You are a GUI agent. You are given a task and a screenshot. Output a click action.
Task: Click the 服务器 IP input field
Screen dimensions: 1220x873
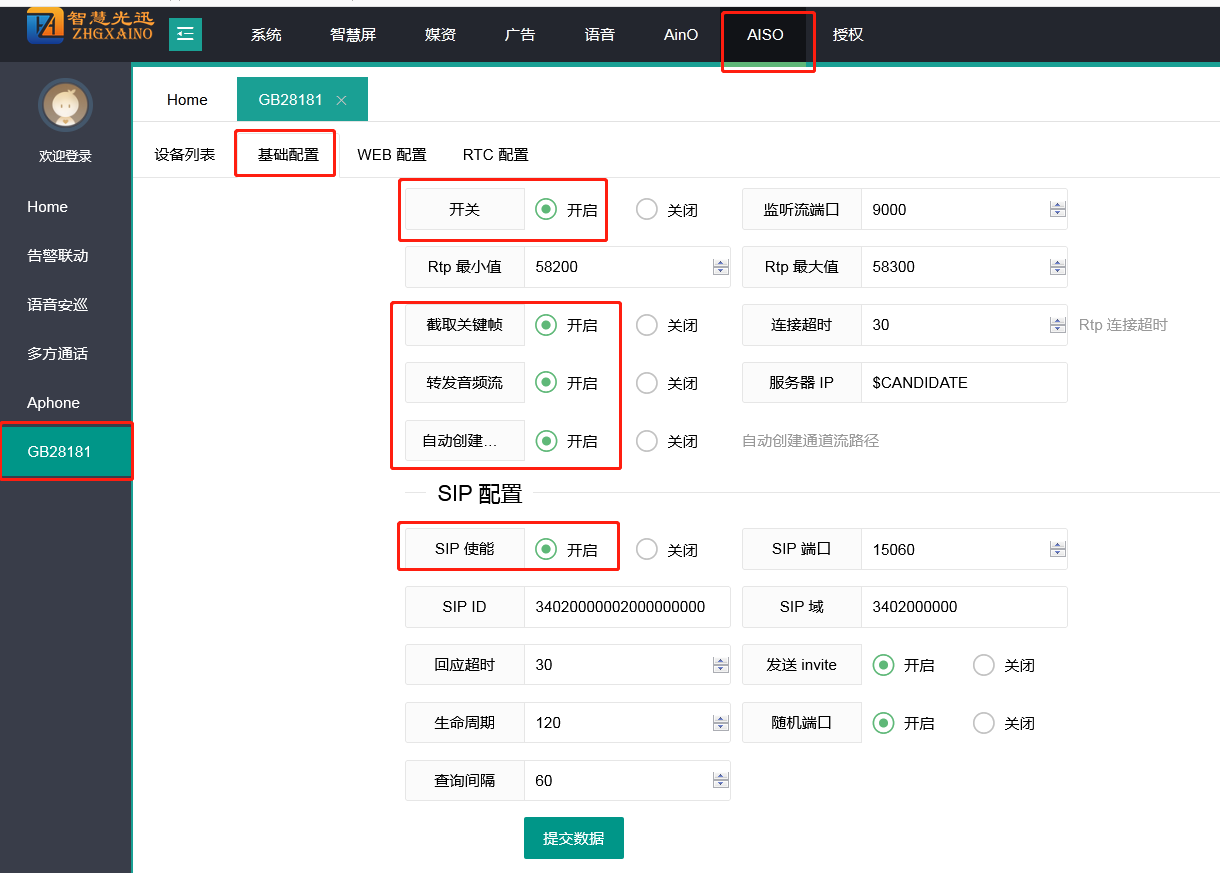pyautogui.click(x=963, y=383)
